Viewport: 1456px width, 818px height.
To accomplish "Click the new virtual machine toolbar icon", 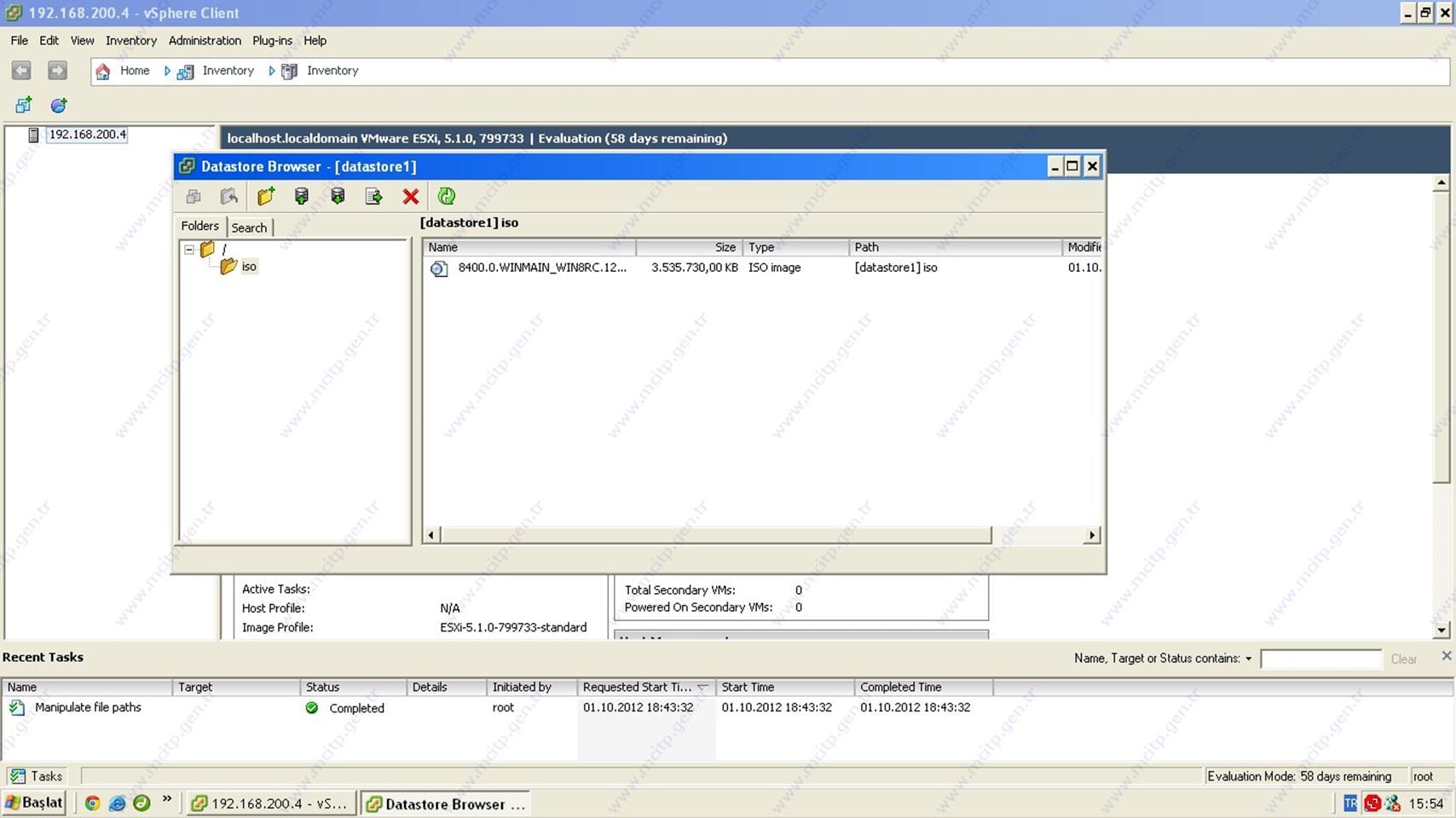I will point(24,105).
